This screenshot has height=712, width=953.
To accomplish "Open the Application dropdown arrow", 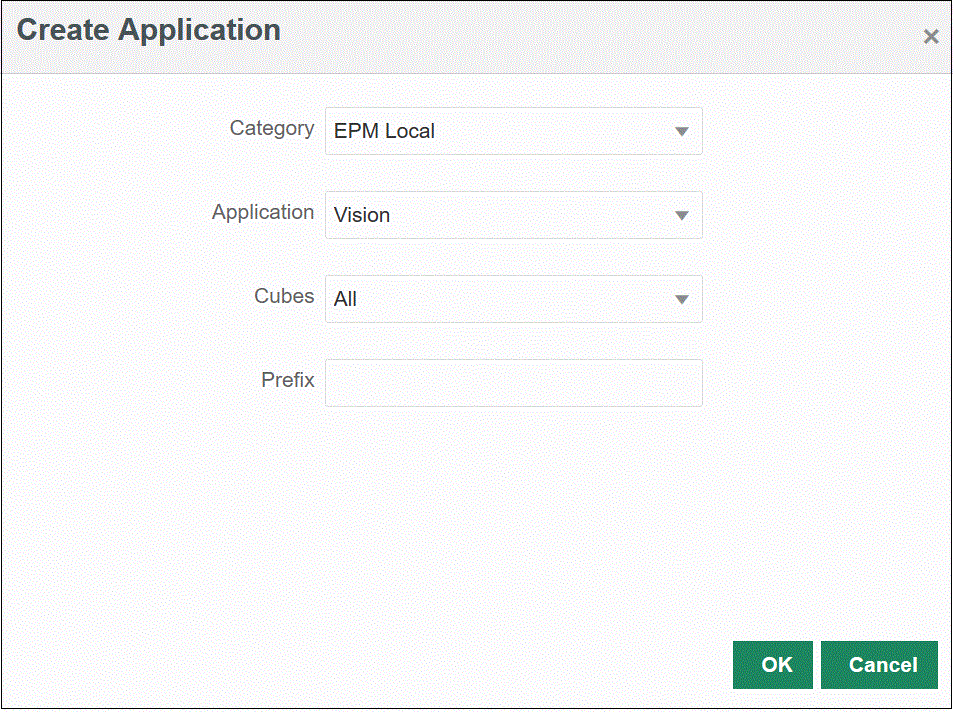I will (x=681, y=215).
